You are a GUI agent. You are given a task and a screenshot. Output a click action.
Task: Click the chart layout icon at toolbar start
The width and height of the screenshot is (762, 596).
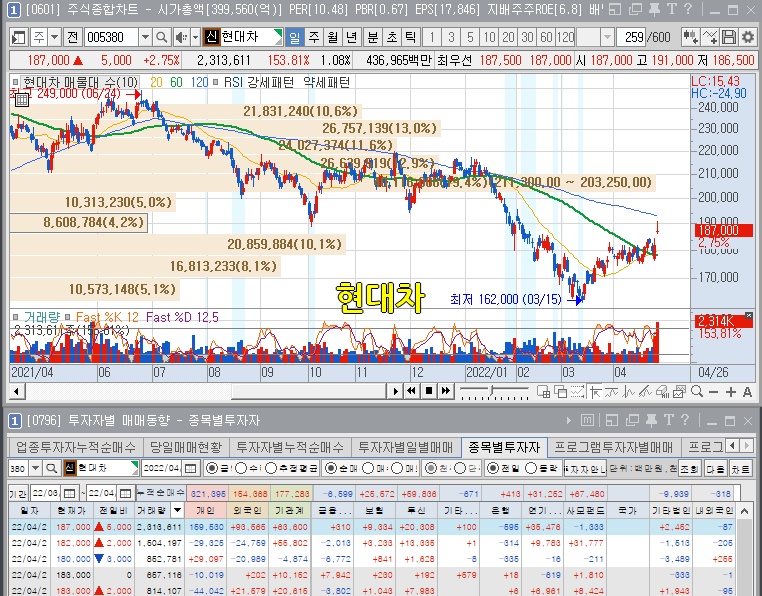[19, 37]
